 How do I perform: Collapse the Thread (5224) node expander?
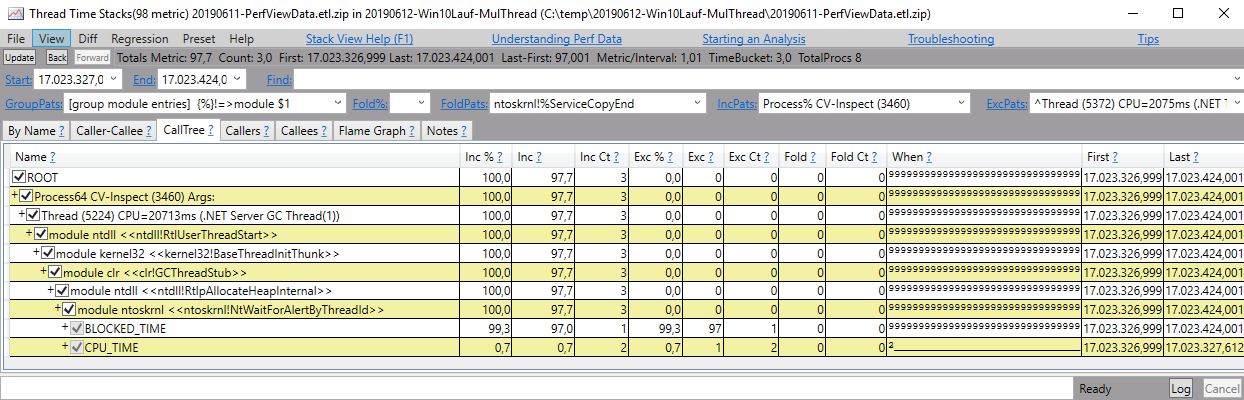coord(22,214)
